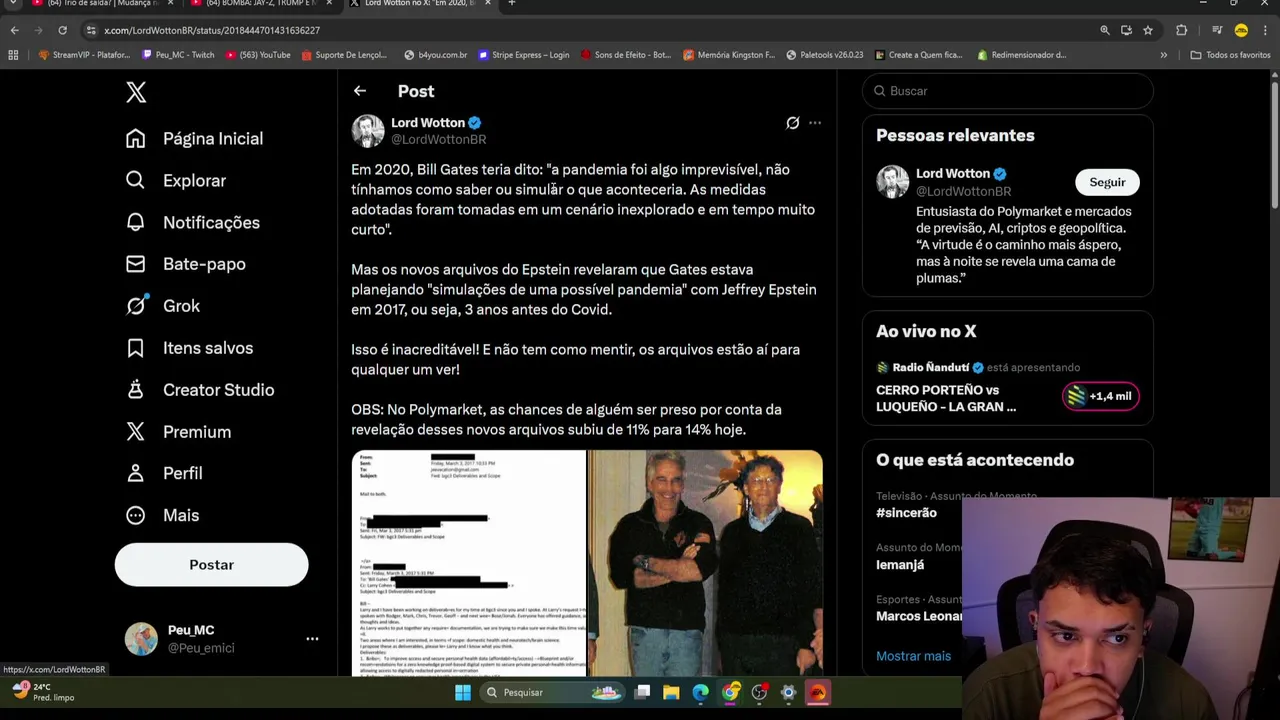Click the 24°C weather widget
1280x720 pixels.
(44, 692)
